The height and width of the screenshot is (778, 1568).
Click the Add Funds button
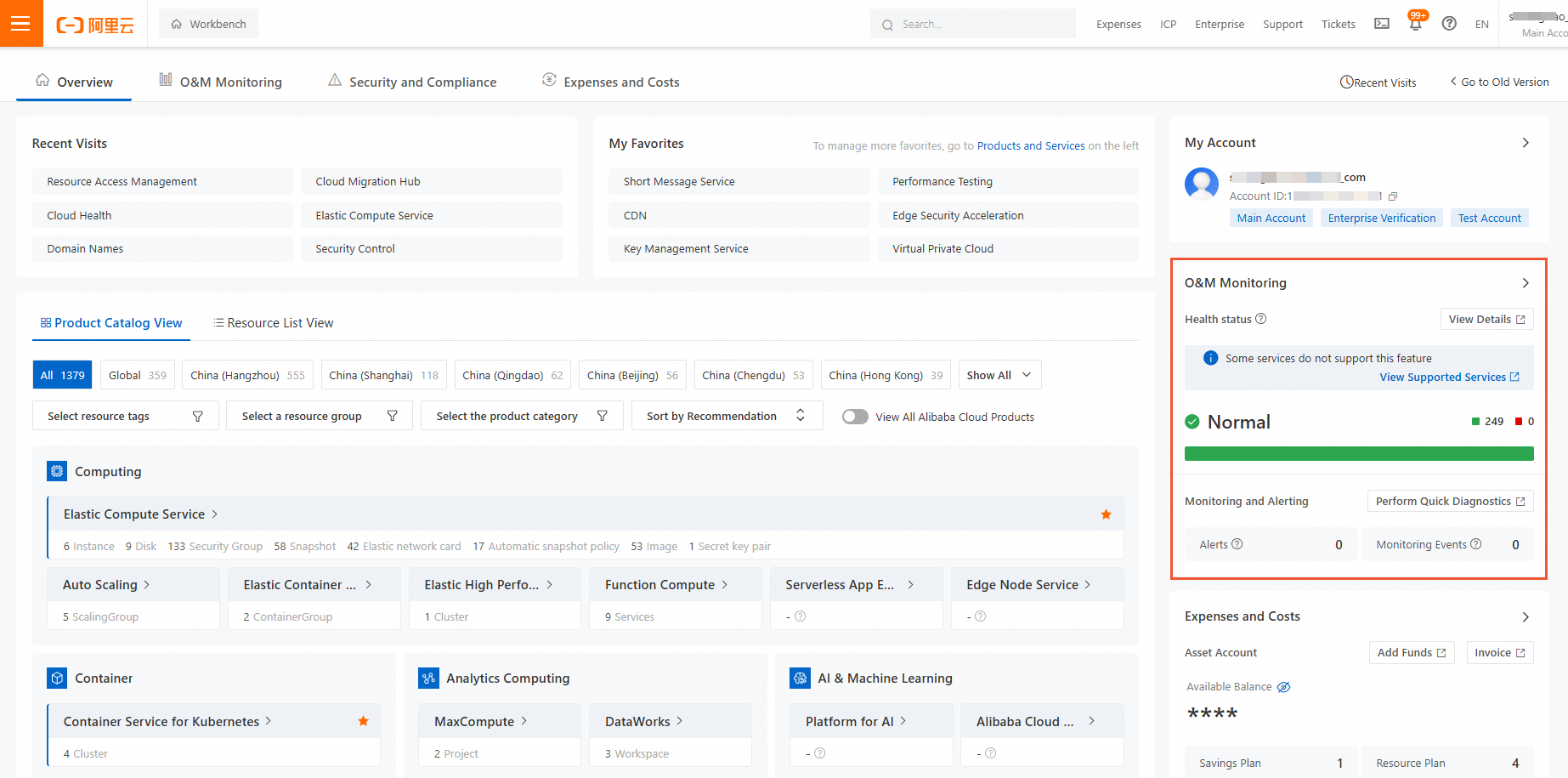1412,652
